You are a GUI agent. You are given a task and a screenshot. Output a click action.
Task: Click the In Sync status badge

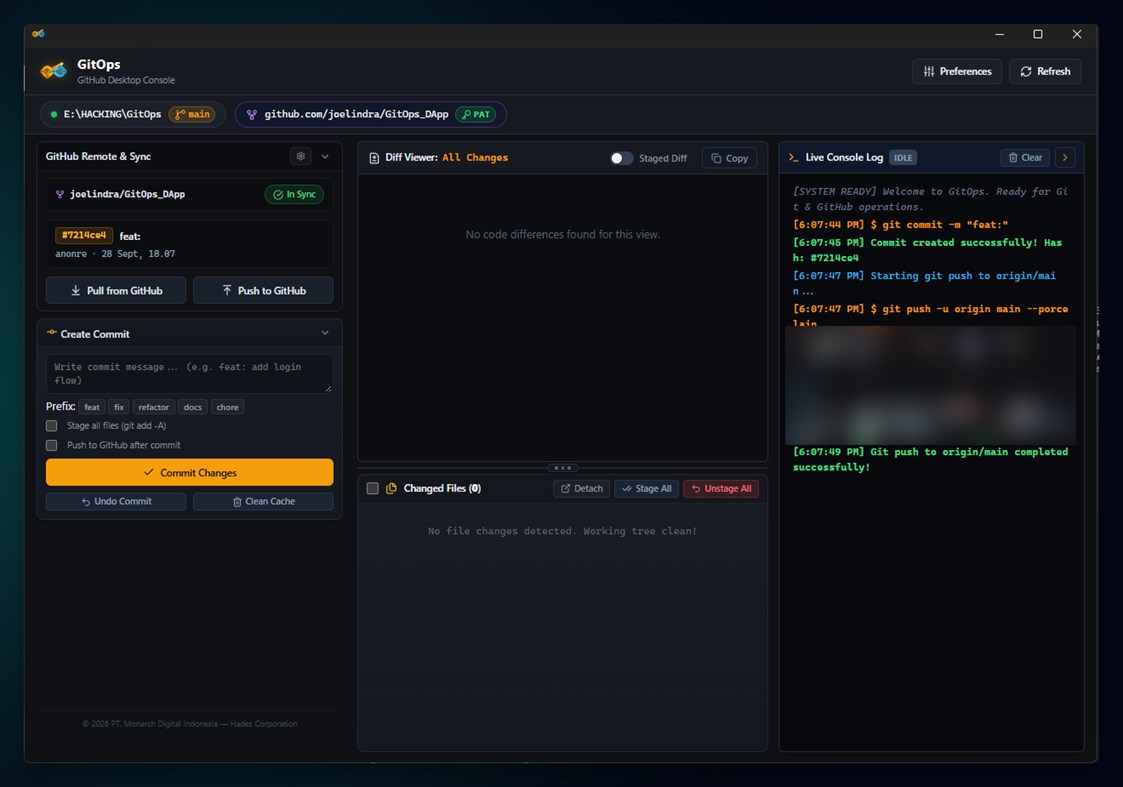pos(294,194)
